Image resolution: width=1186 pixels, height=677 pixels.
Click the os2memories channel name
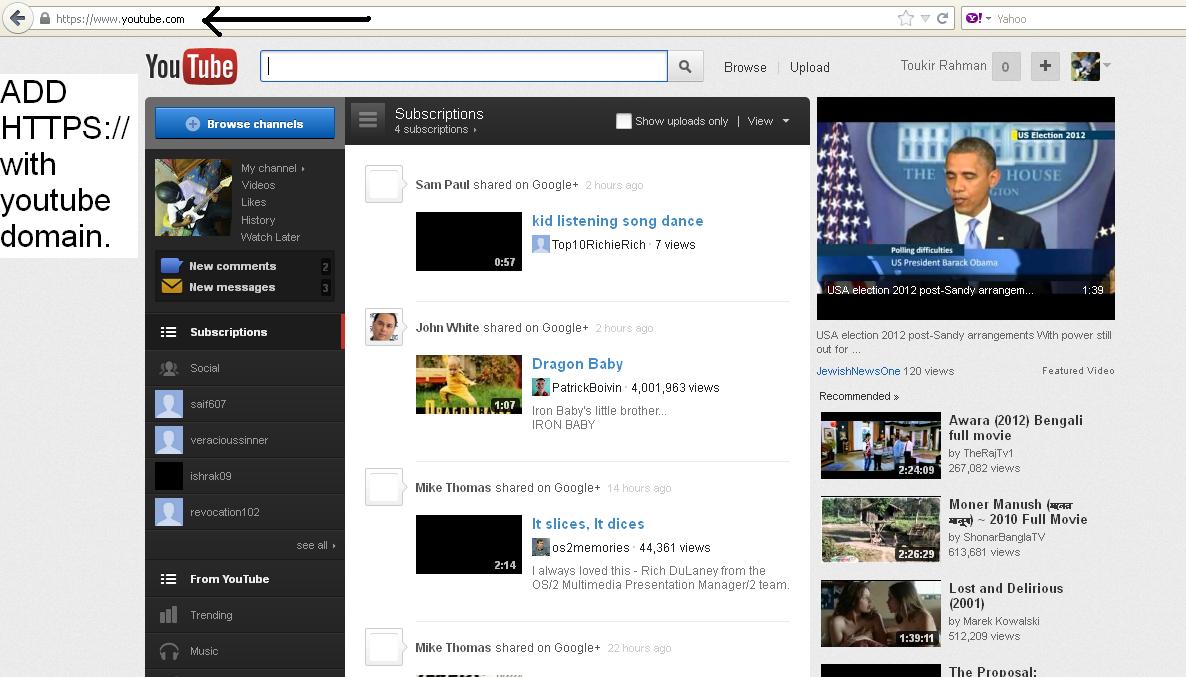[x=590, y=548]
